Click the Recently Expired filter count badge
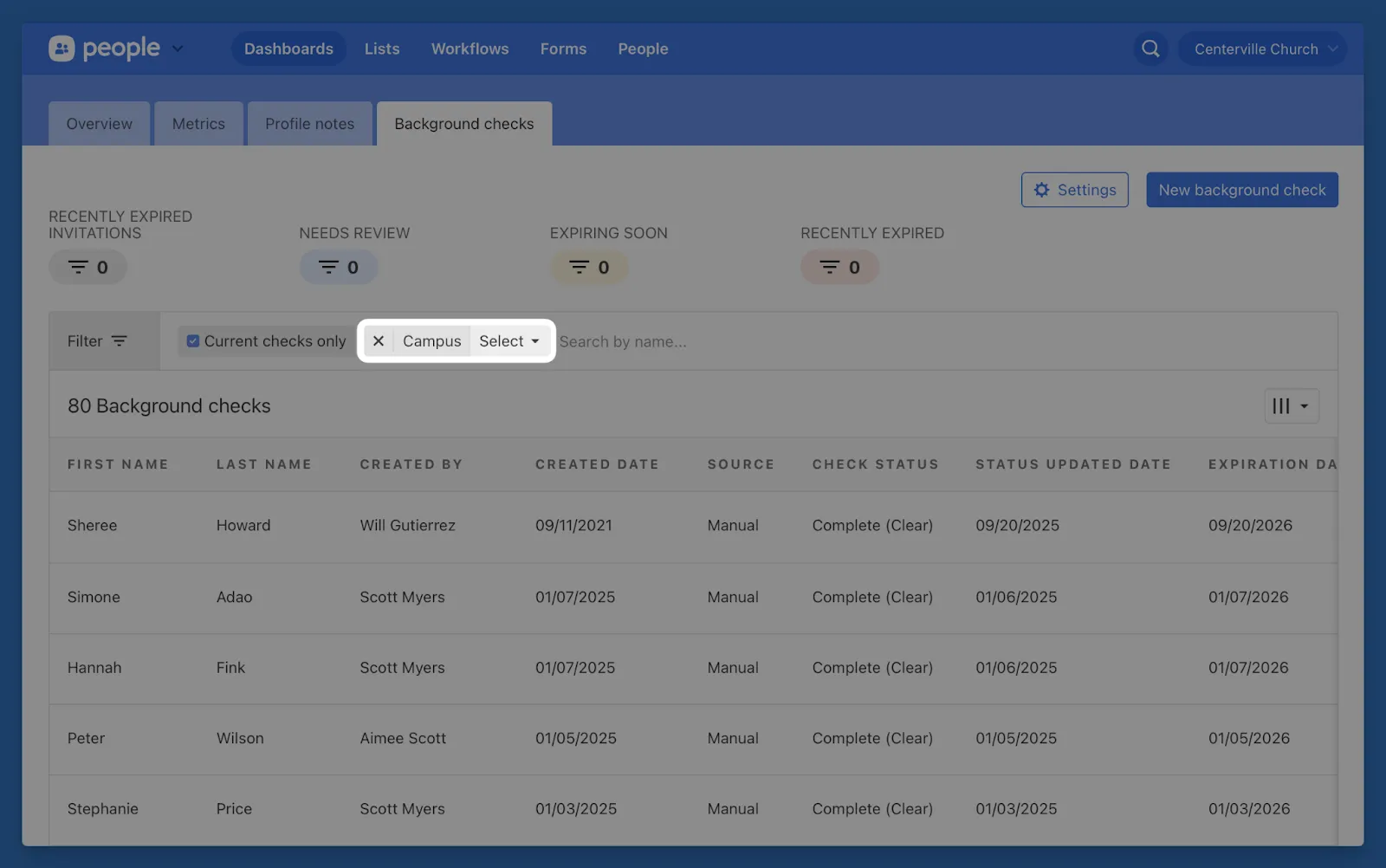Image resolution: width=1386 pixels, height=868 pixels. (839, 268)
